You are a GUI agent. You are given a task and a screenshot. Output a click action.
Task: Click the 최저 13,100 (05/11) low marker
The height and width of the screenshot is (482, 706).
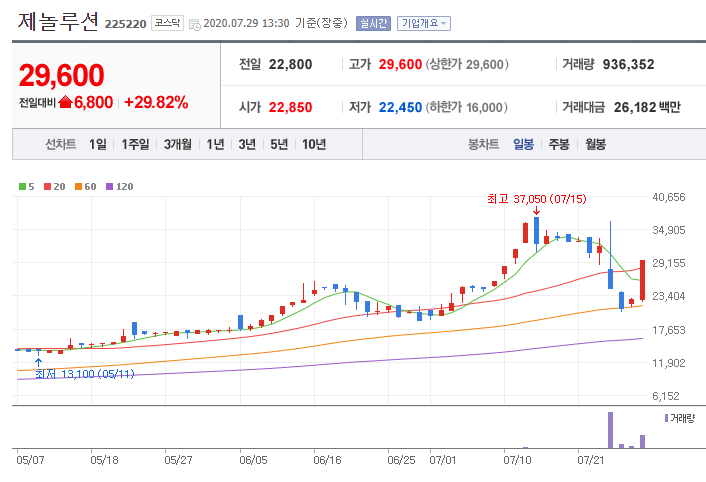84,374
